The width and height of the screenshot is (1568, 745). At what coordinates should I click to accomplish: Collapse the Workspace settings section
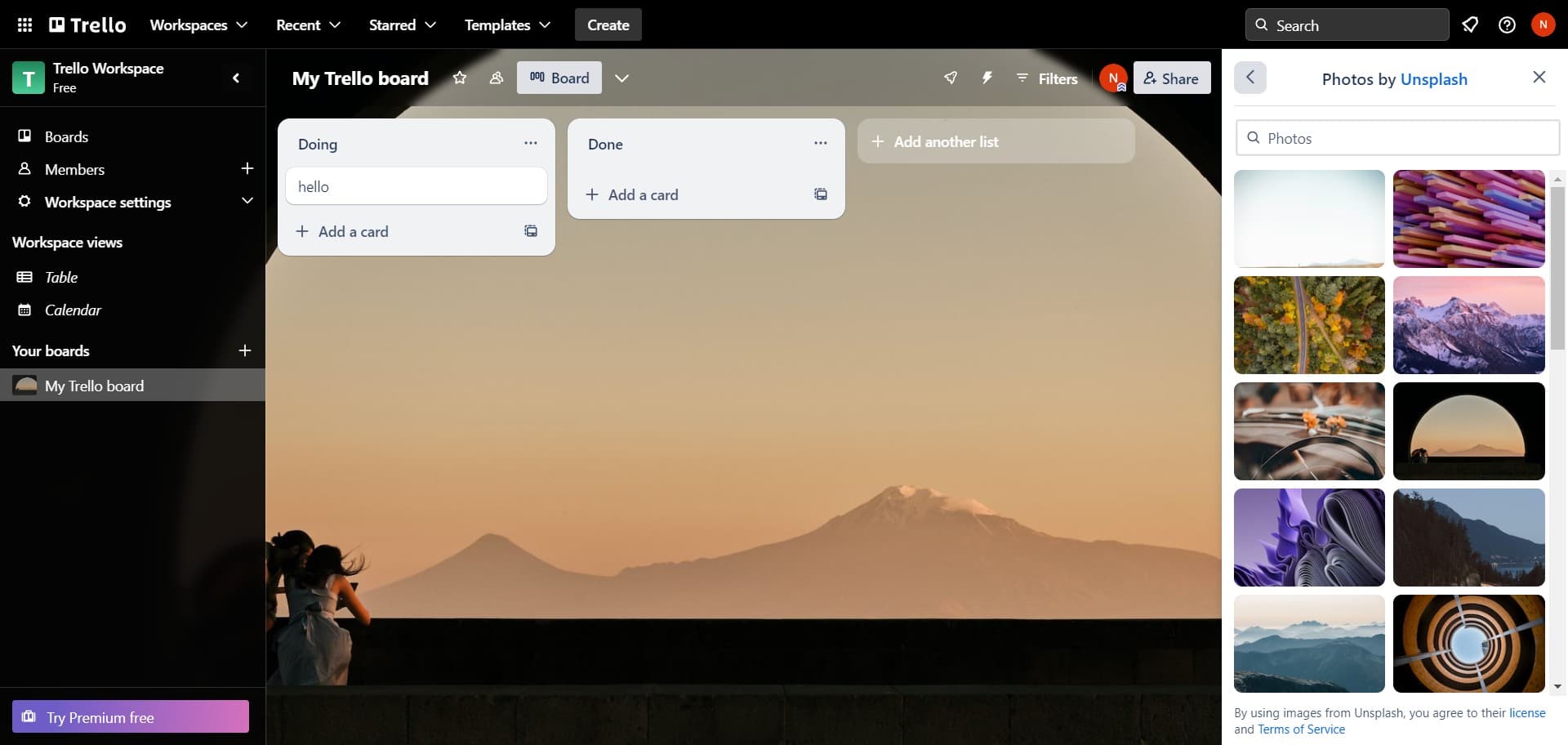coord(247,201)
